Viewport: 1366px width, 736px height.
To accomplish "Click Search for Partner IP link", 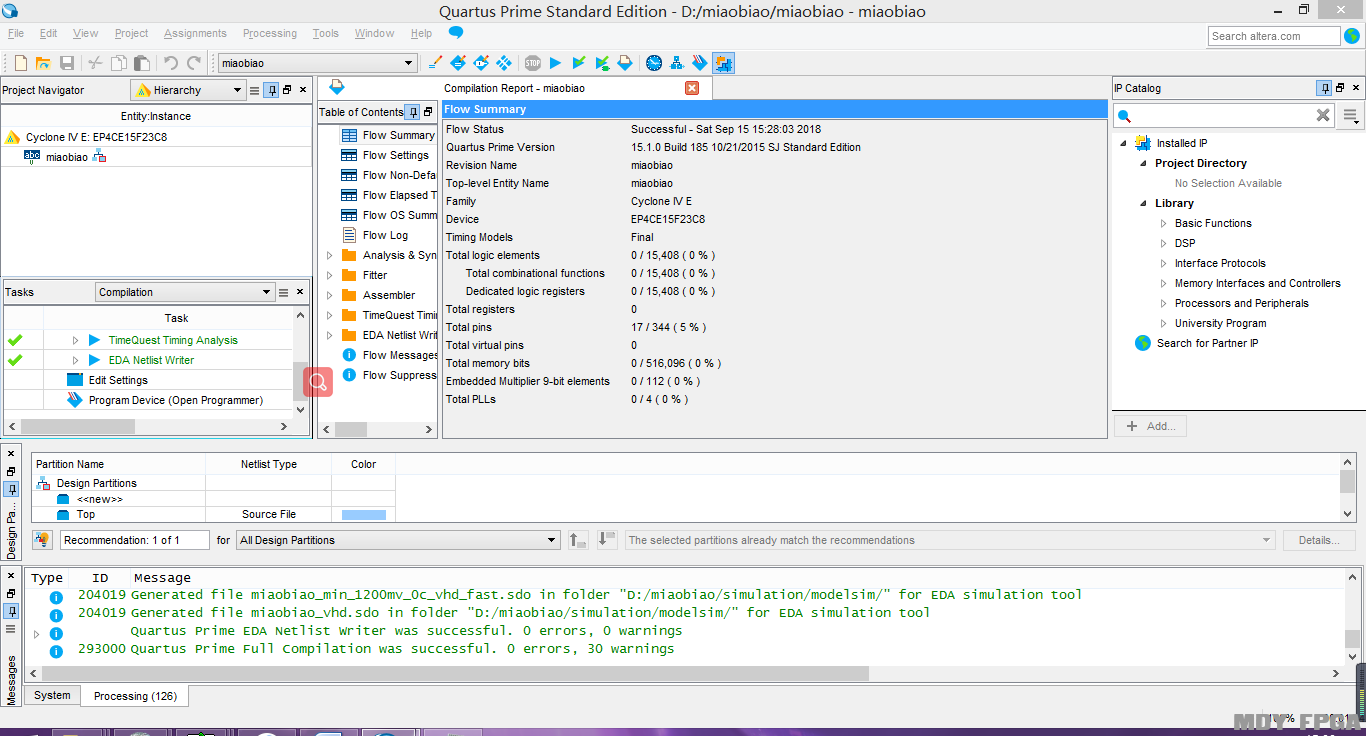I will pyautogui.click(x=1207, y=343).
